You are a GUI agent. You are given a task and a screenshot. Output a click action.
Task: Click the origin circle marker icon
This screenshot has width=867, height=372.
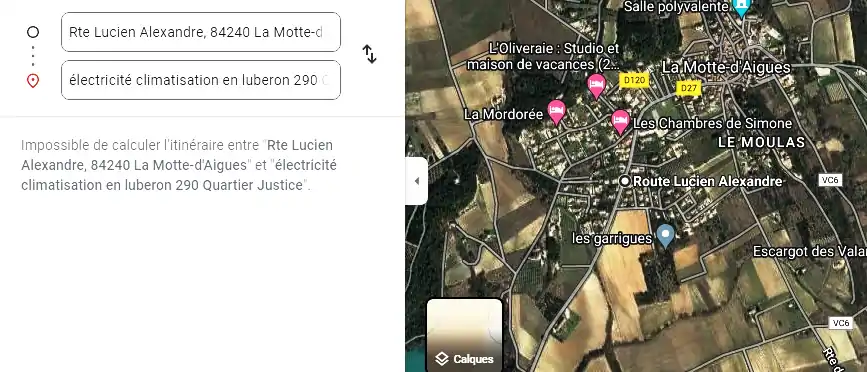[33, 32]
